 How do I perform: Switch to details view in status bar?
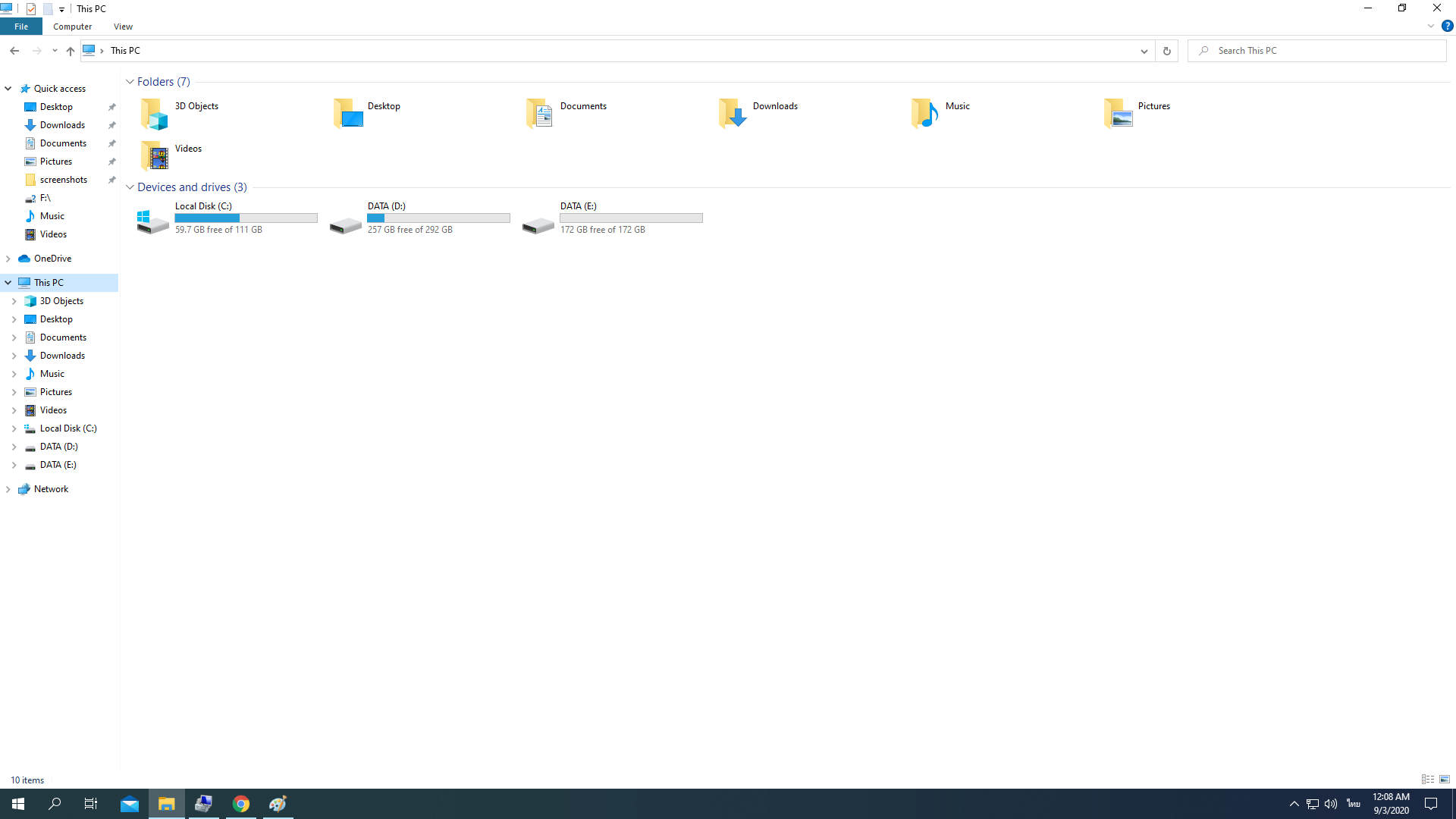tap(1428, 780)
